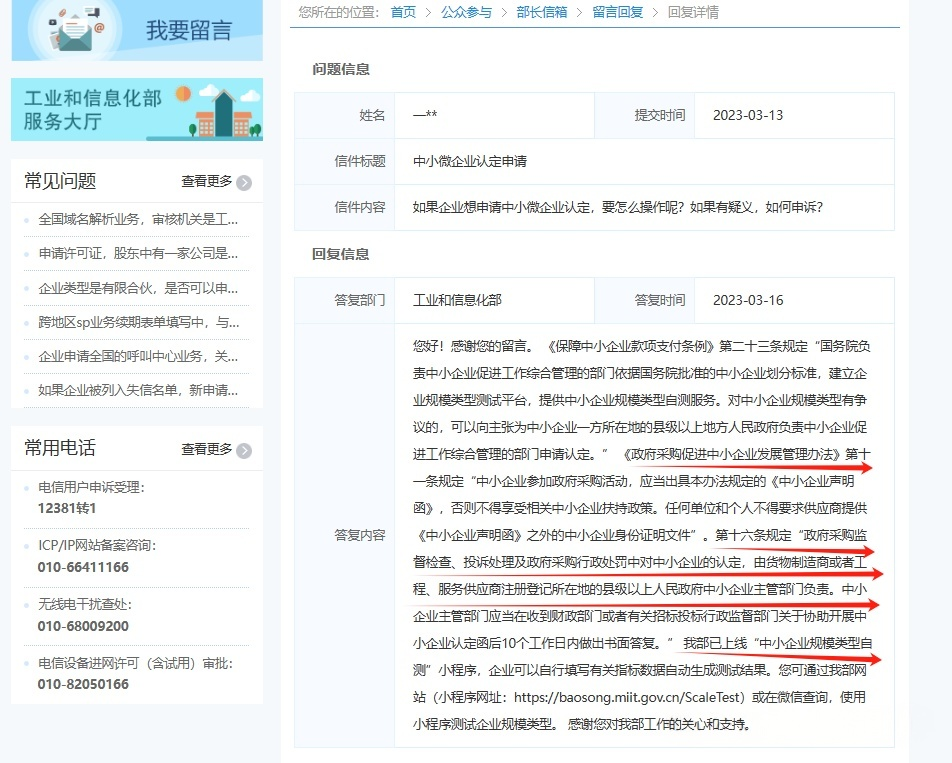Click the reply department 工业和信息化部
This screenshot has height=763, width=952.
point(457,300)
